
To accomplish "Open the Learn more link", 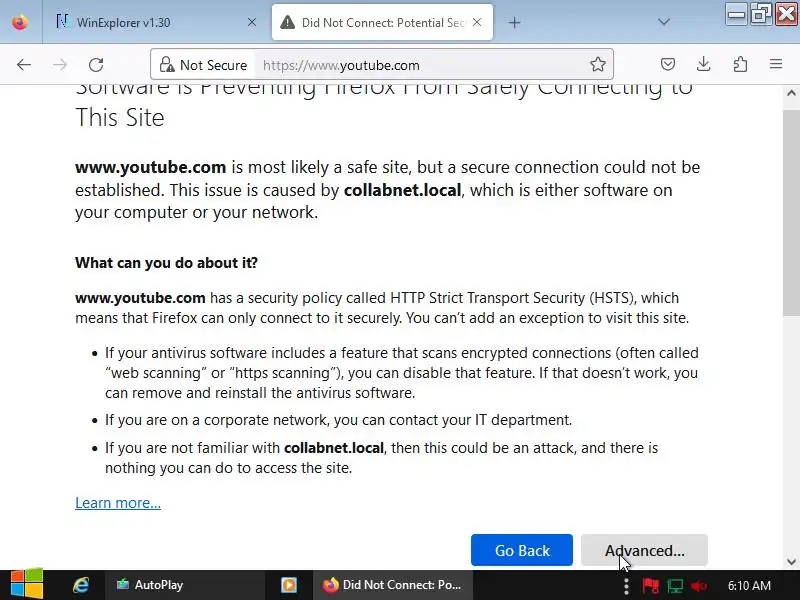I will 118,503.
